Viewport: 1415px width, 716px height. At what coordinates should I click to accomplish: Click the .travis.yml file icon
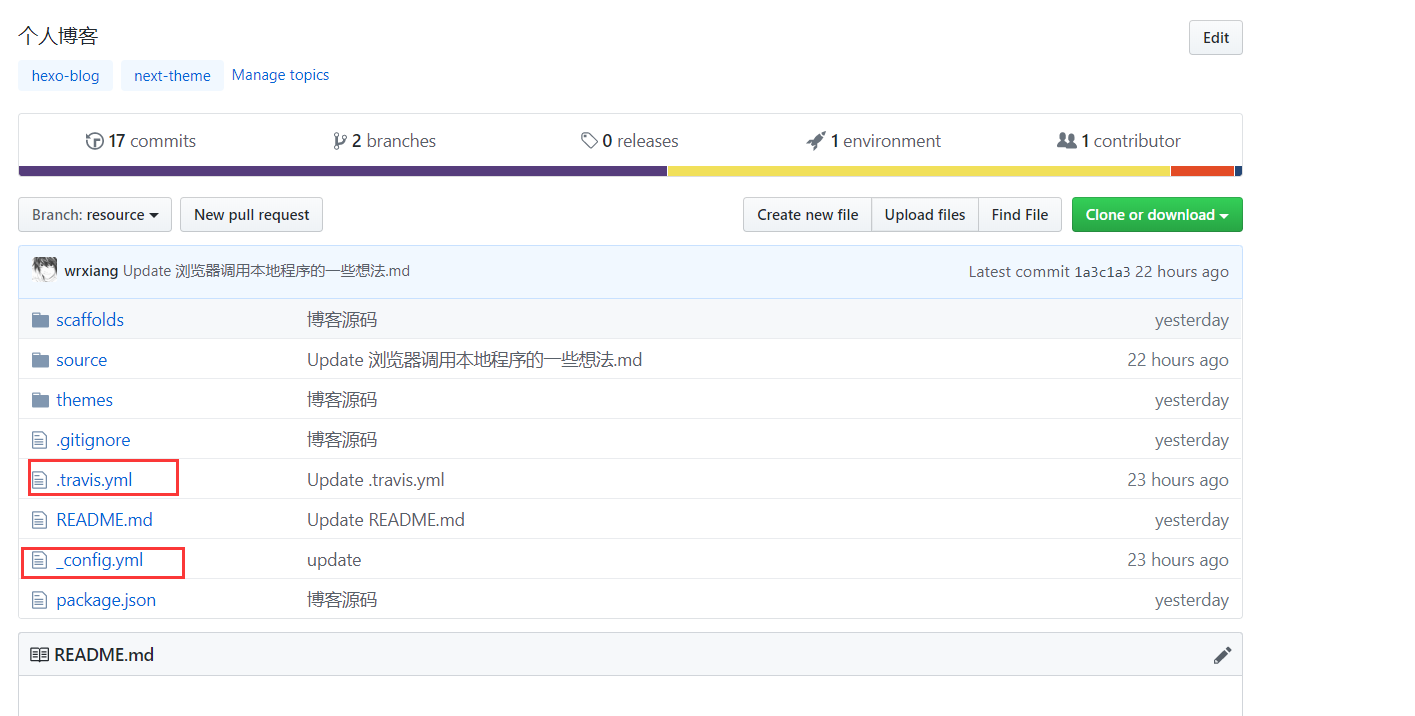point(40,480)
